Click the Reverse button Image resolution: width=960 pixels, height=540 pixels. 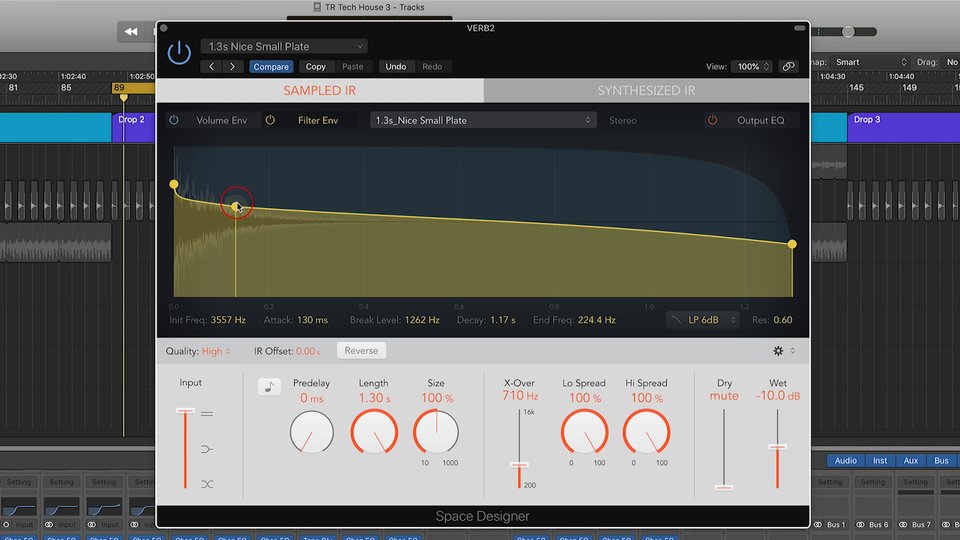pos(361,351)
